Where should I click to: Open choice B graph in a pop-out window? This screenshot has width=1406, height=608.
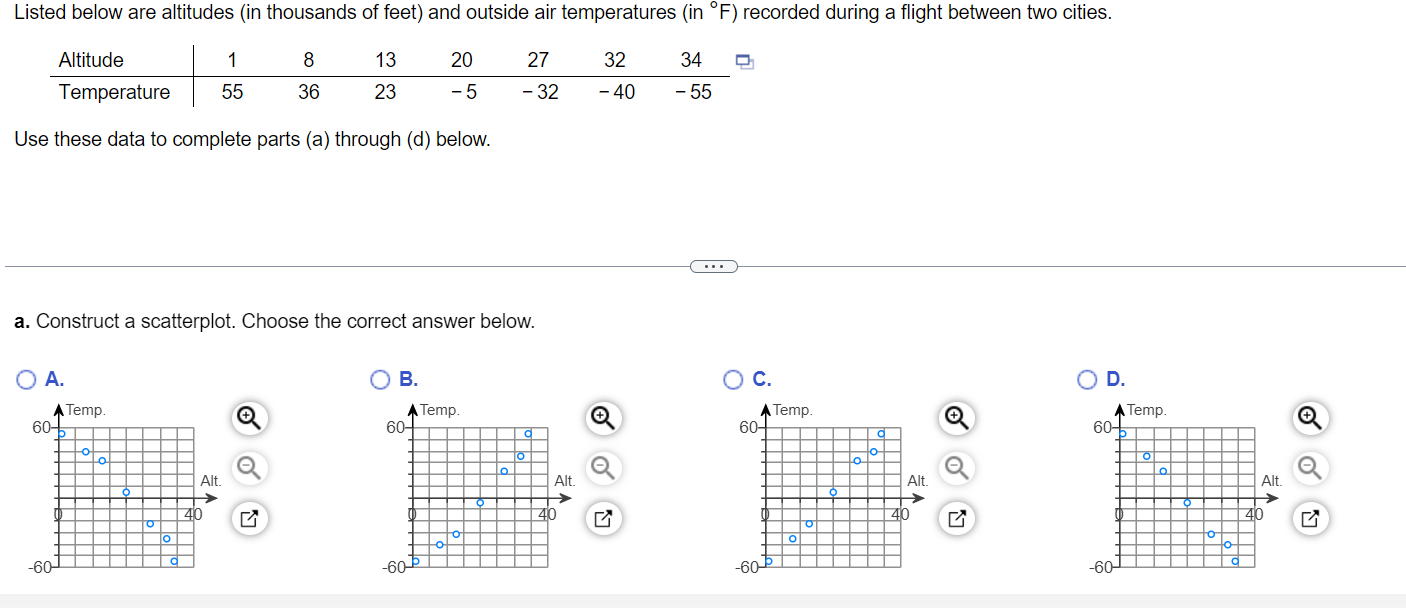coord(601,518)
